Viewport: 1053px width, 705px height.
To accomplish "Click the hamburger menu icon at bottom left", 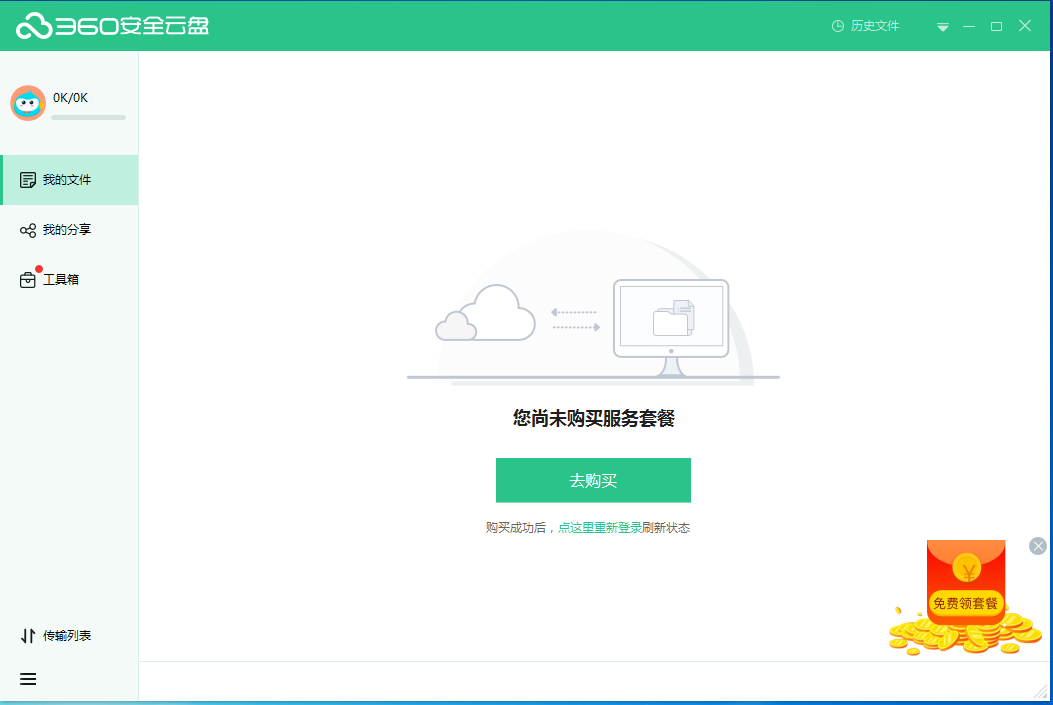I will coord(27,679).
